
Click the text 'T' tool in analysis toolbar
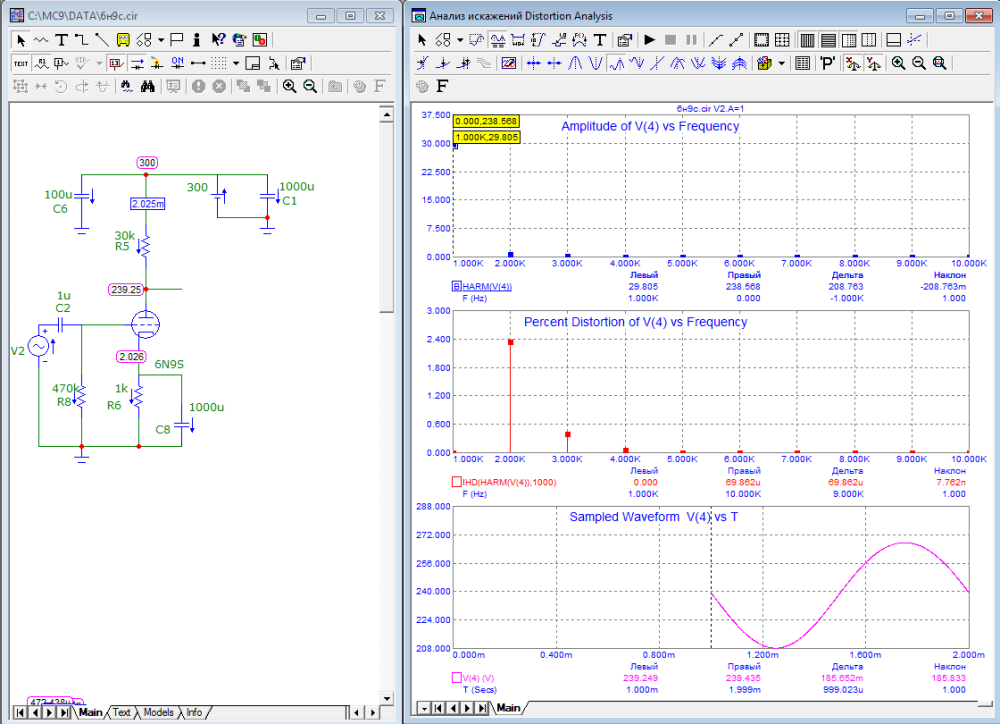pyautogui.click(x=600, y=40)
